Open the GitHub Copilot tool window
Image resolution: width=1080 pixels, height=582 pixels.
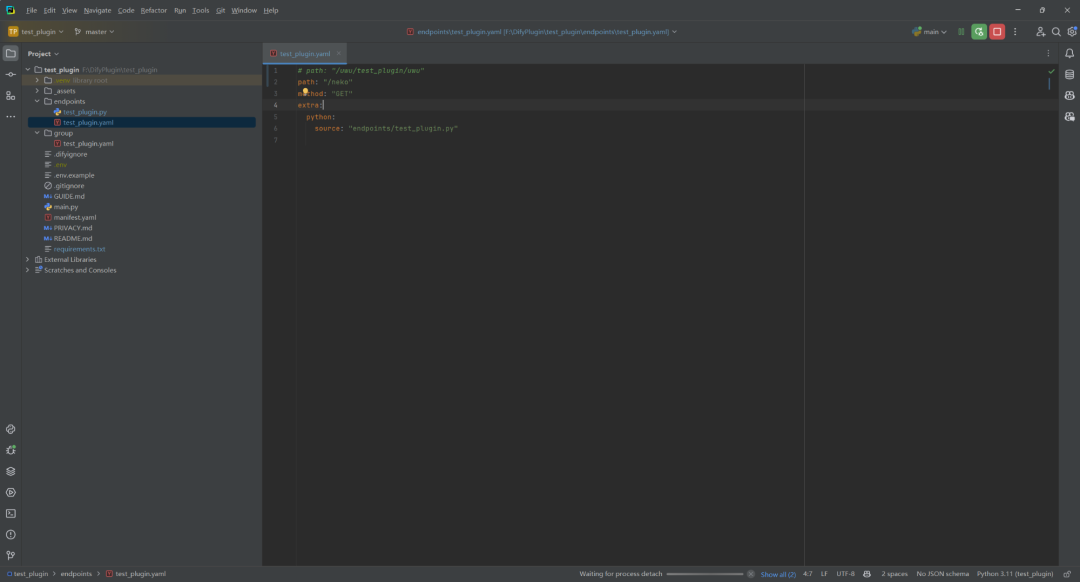pos(1069,96)
